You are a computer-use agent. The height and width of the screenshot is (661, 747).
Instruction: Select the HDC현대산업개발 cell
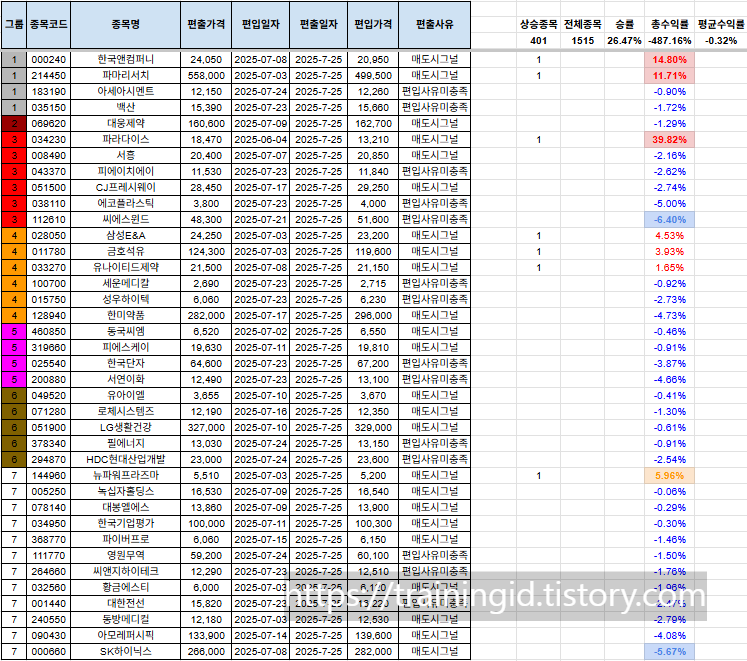click(x=126, y=459)
